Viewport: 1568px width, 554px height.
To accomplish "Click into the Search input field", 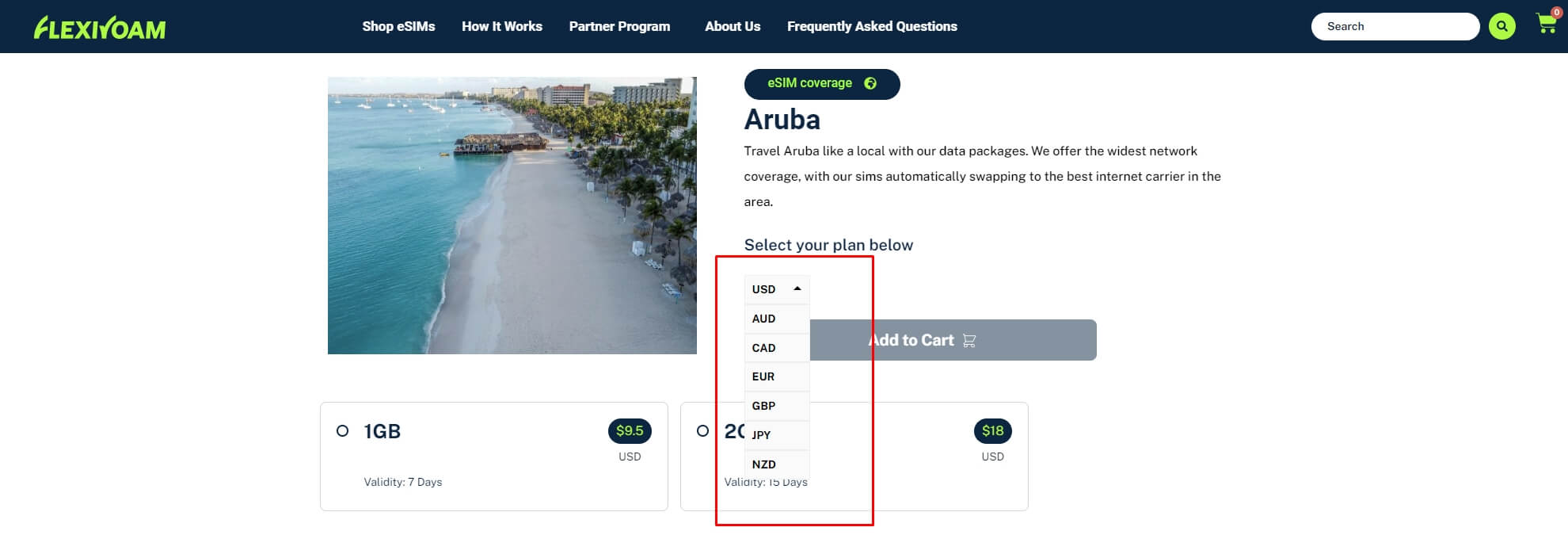I will click(1394, 26).
